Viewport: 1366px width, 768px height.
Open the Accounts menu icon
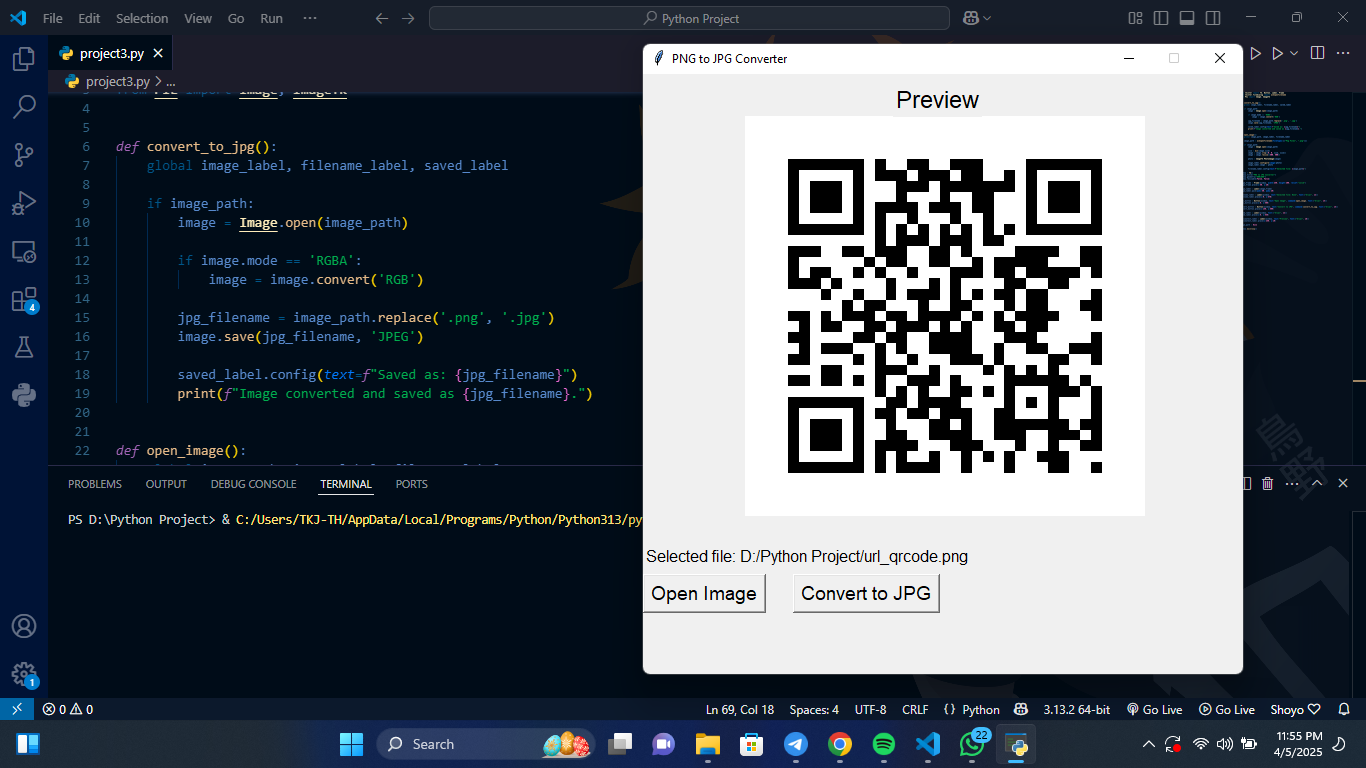pos(24,626)
